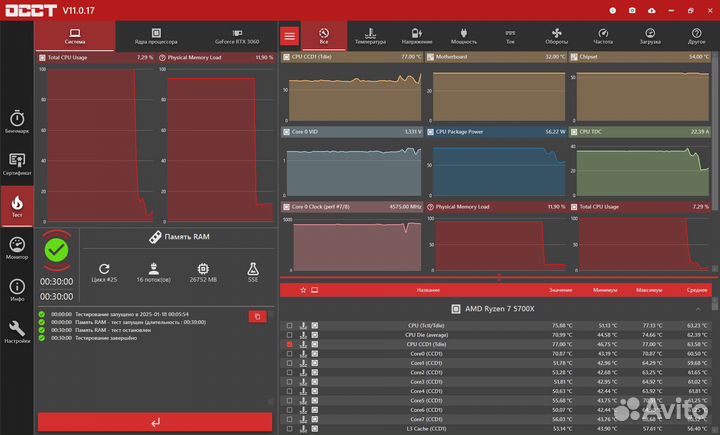Viewport: 720px width, 435px height.
Task: Open the Сертификат sidebar section
Action: 17,163
